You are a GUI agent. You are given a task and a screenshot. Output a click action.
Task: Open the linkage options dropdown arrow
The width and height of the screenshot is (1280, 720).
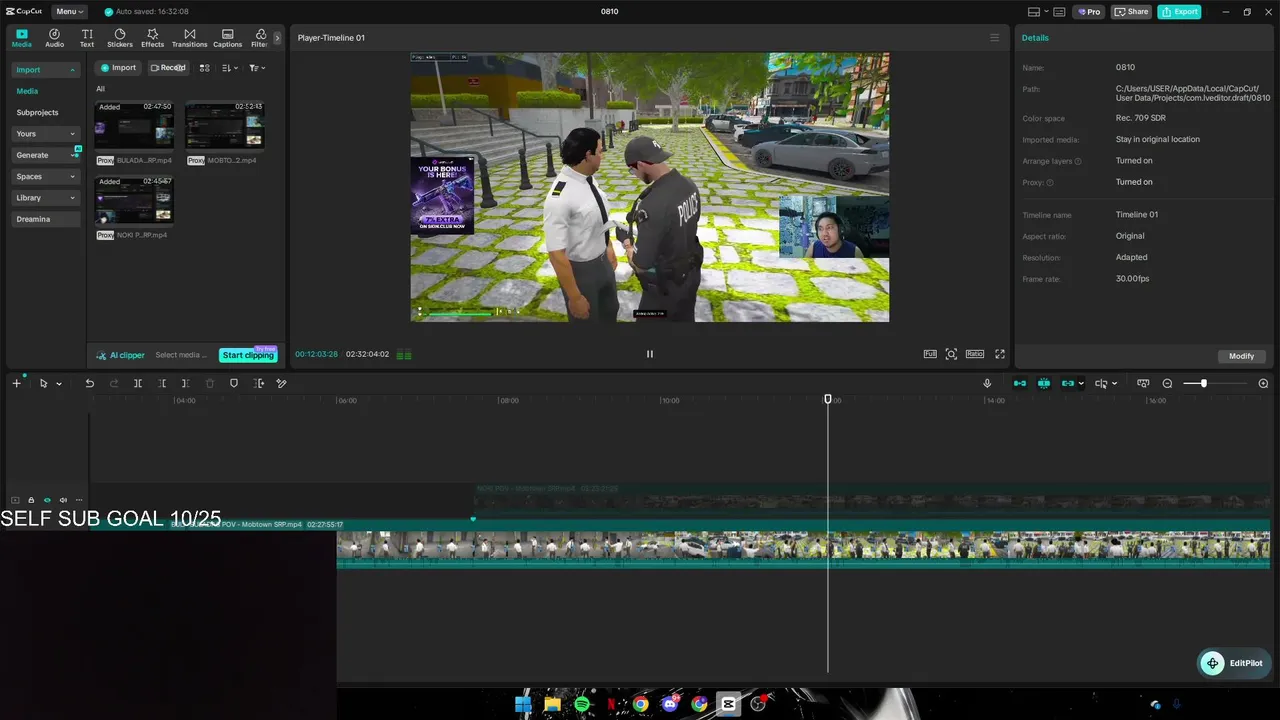[x=1081, y=384]
